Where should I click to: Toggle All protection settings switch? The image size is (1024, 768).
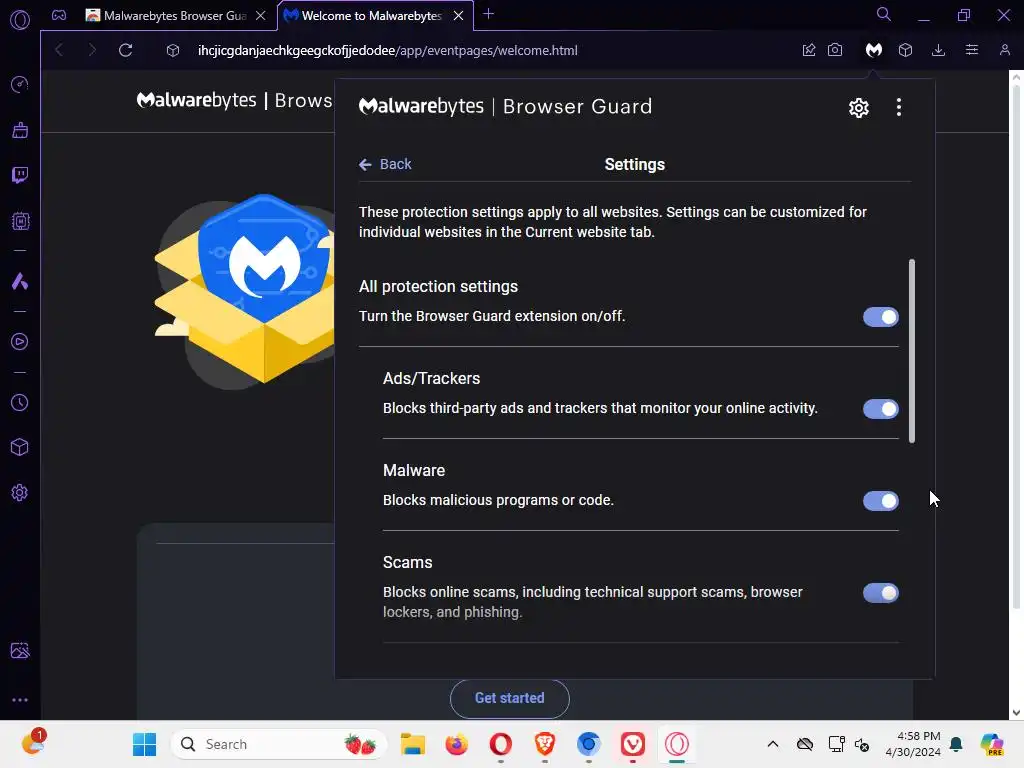(x=880, y=317)
